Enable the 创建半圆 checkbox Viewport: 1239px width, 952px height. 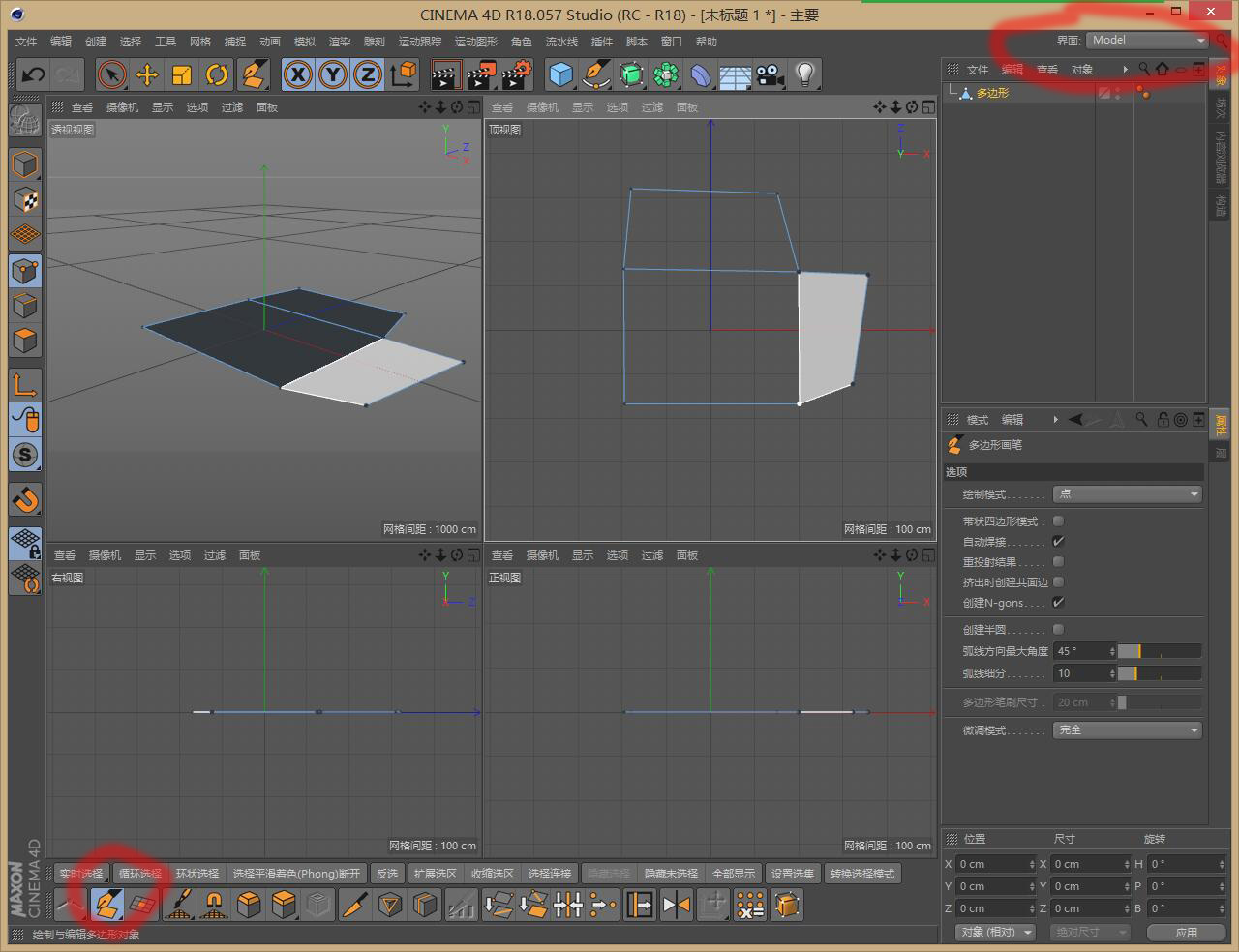pos(1058,630)
